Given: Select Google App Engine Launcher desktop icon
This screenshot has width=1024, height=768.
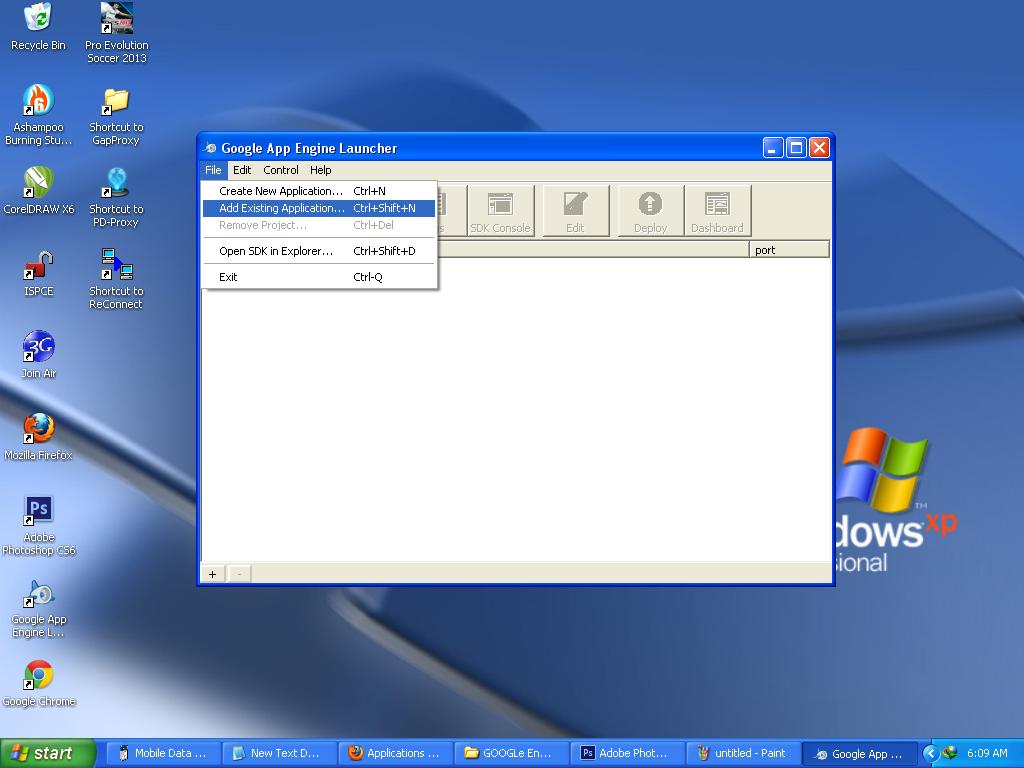Looking at the screenshot, I should click(39, 608).
